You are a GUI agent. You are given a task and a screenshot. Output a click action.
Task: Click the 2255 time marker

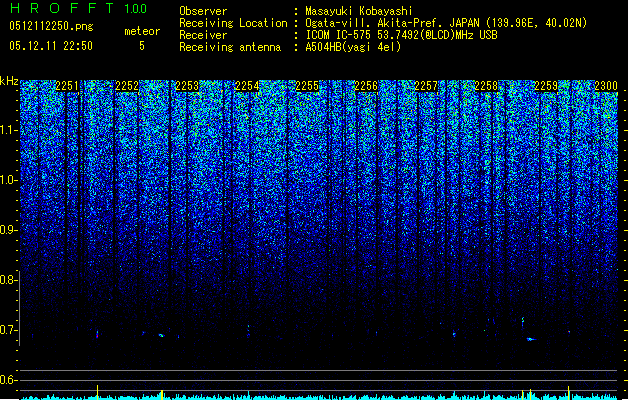click(x=307, y=86)
